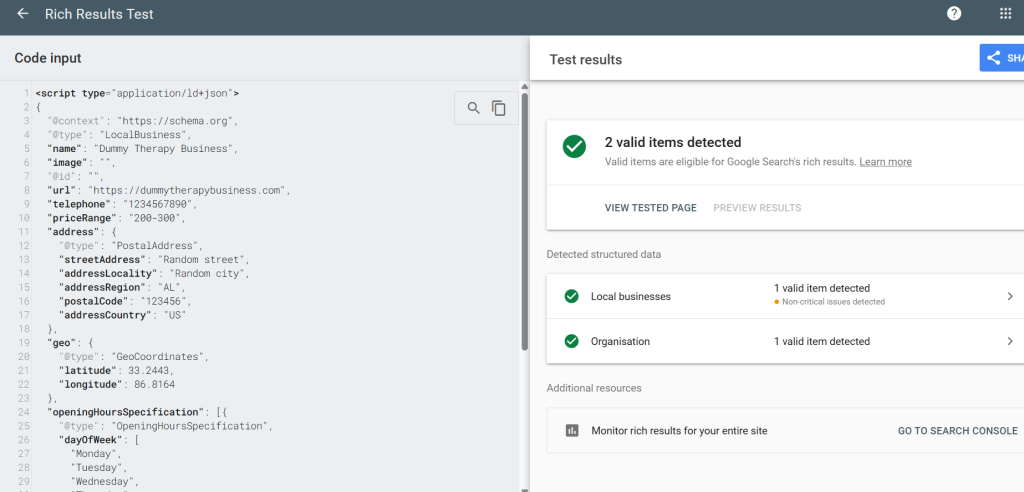Screen dimensions: 1024x492
Task: Click the PREVIEW RESULTS button
Action: 757,208
